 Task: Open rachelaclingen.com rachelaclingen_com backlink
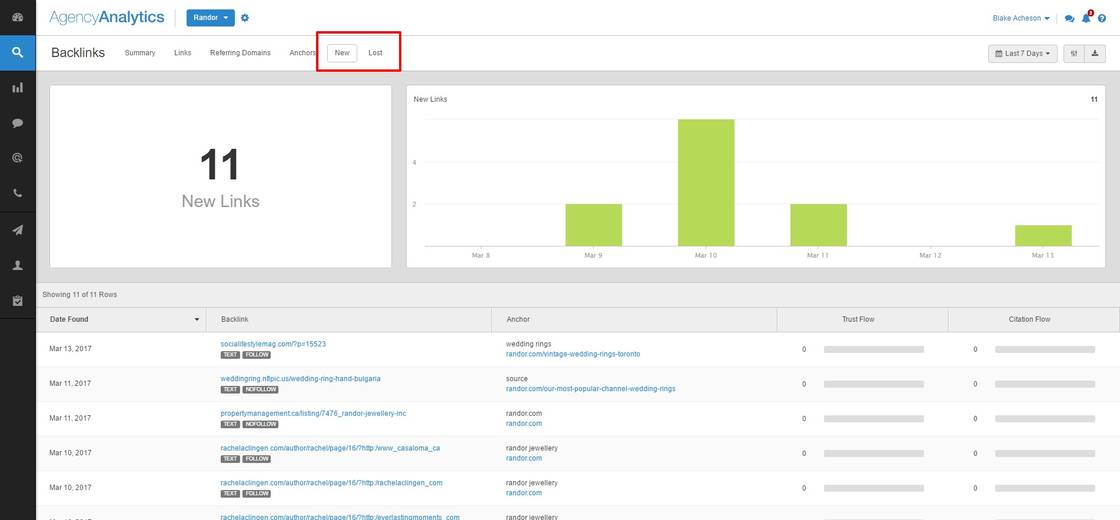(331, 482)
